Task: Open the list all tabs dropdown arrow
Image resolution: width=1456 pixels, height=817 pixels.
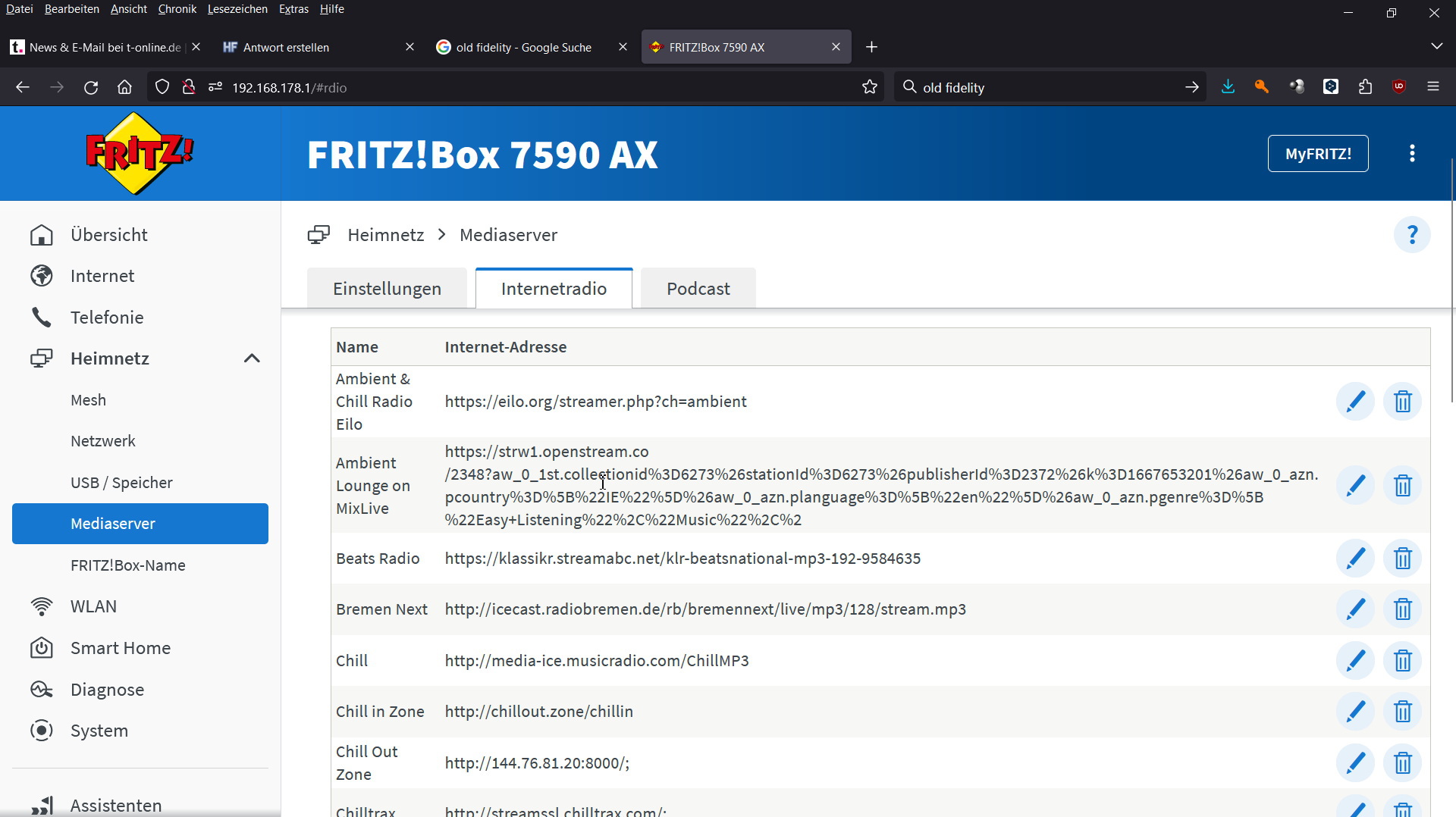Action: 1436,47
